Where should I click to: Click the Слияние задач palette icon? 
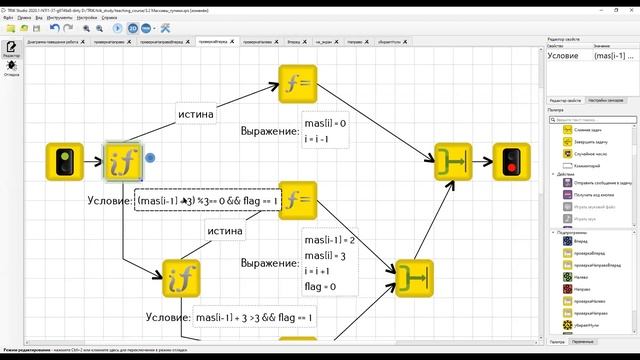(x=567, y=130)
